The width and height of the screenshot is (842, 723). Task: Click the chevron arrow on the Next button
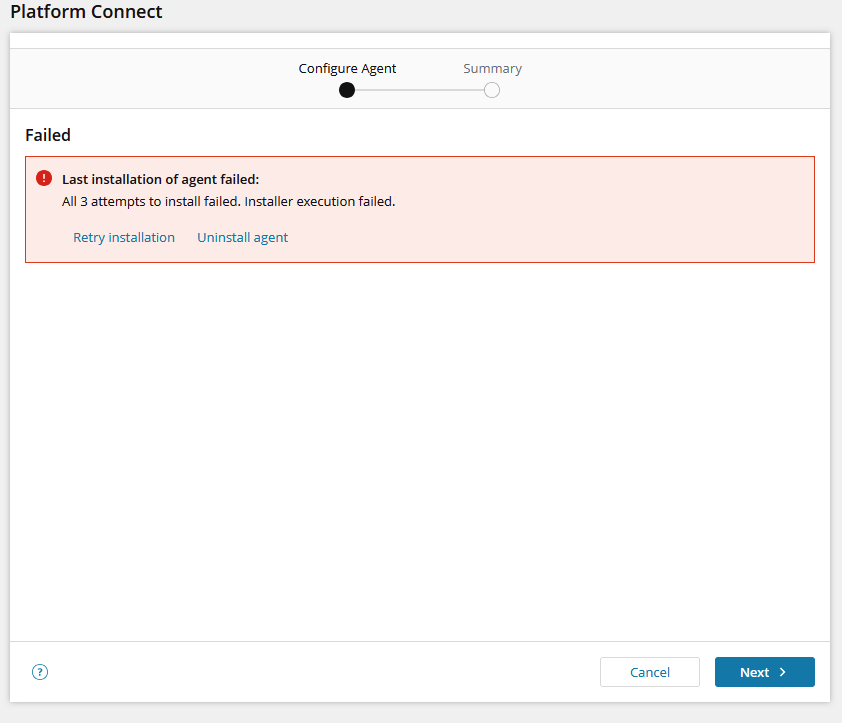[x=782, y=672]
